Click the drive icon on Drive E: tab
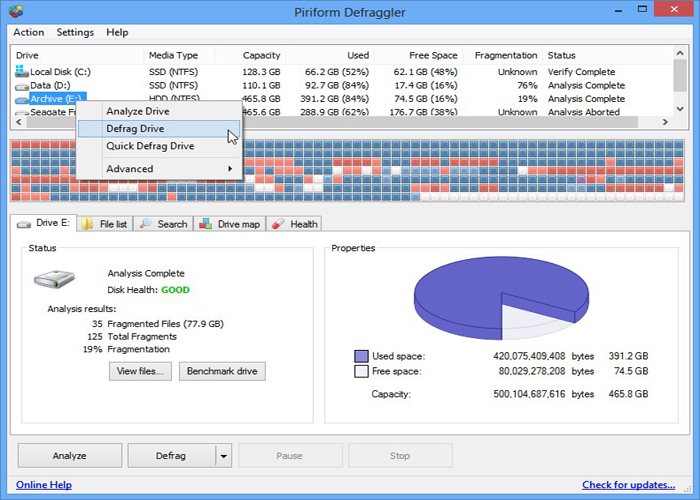Image resolution: width=700 pixels, height=500 pixels. tap(24, 224)
